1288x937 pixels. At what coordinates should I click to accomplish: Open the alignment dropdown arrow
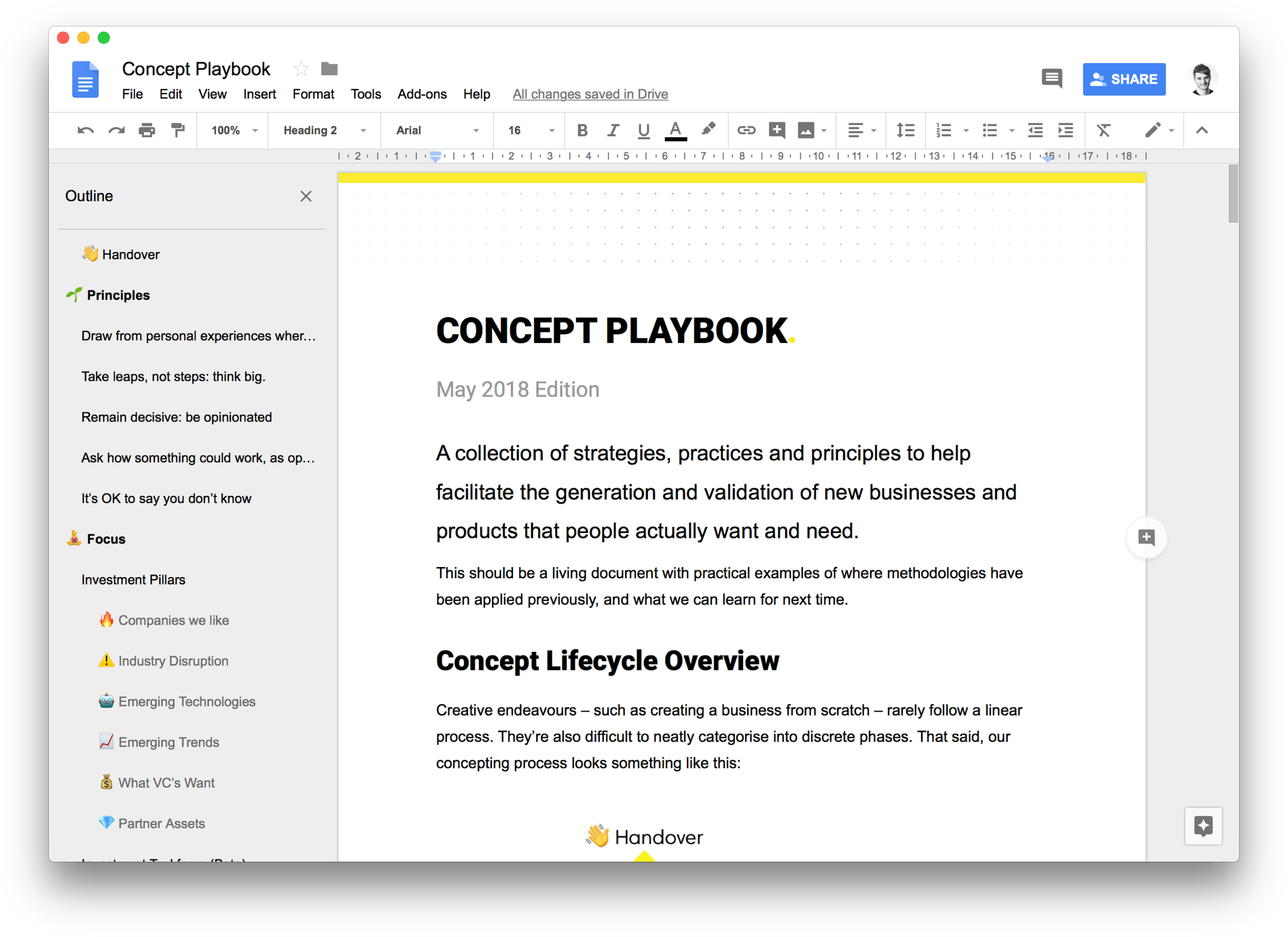[x=874, y=131]
